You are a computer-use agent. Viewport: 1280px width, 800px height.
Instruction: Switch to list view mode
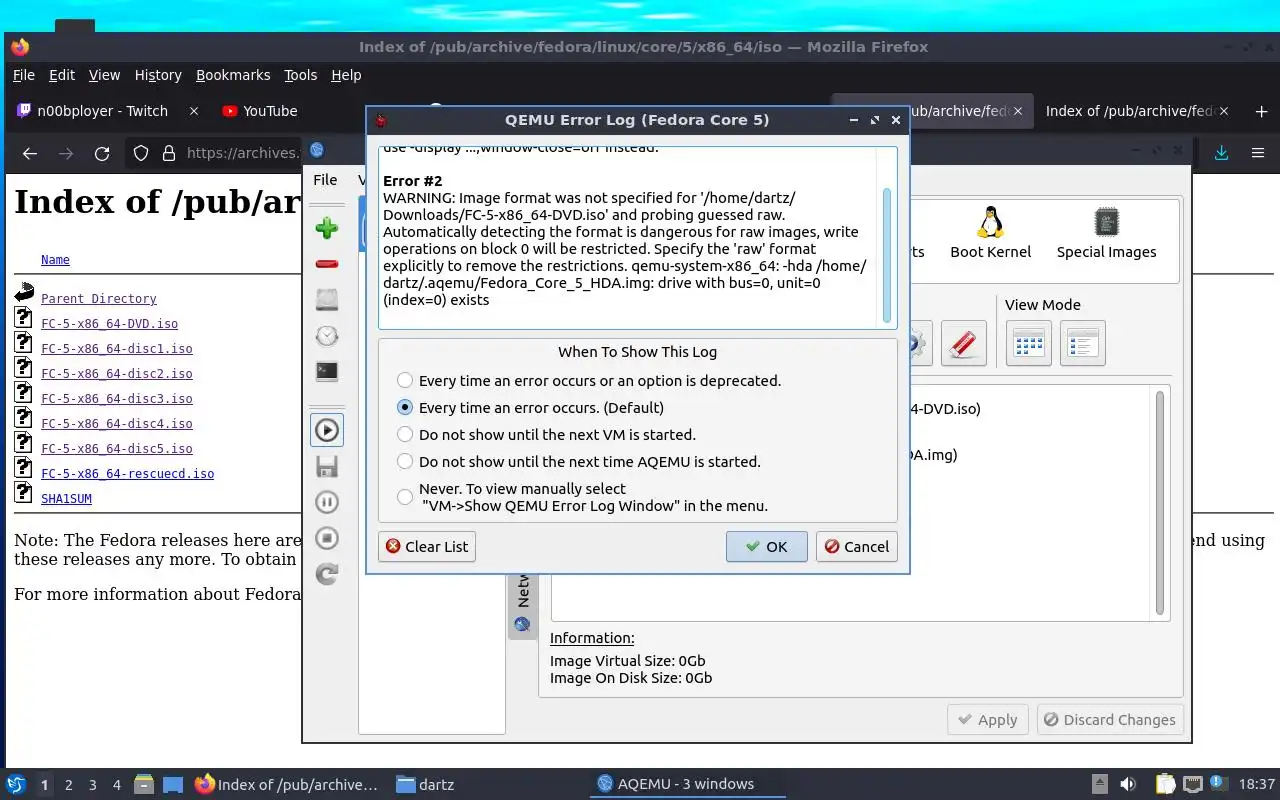pyautogui.click(x=1082, y=343)
